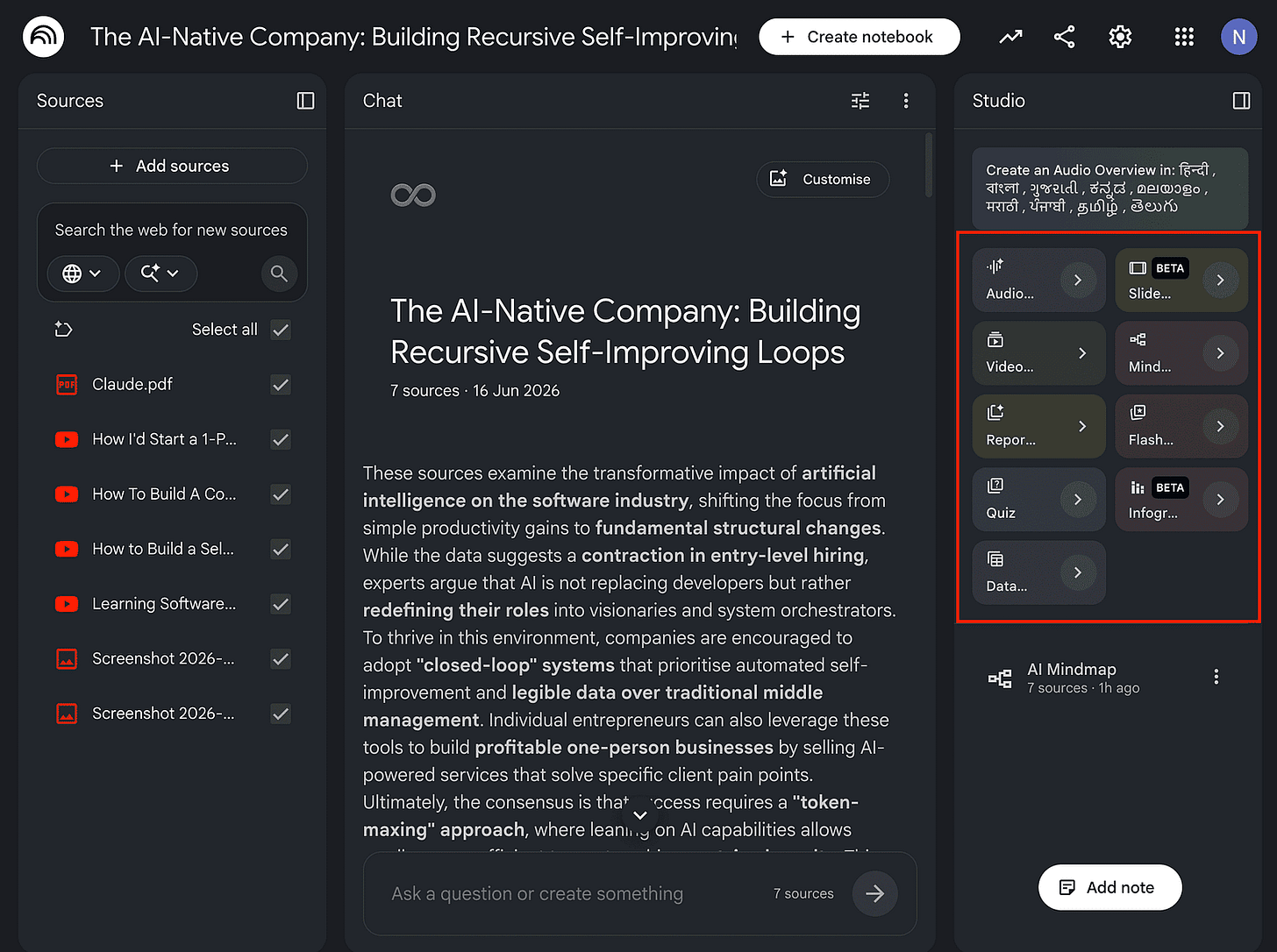1277x952 pixels.
Task: Open the globe web source dropdown
Action: pos(82,274)
